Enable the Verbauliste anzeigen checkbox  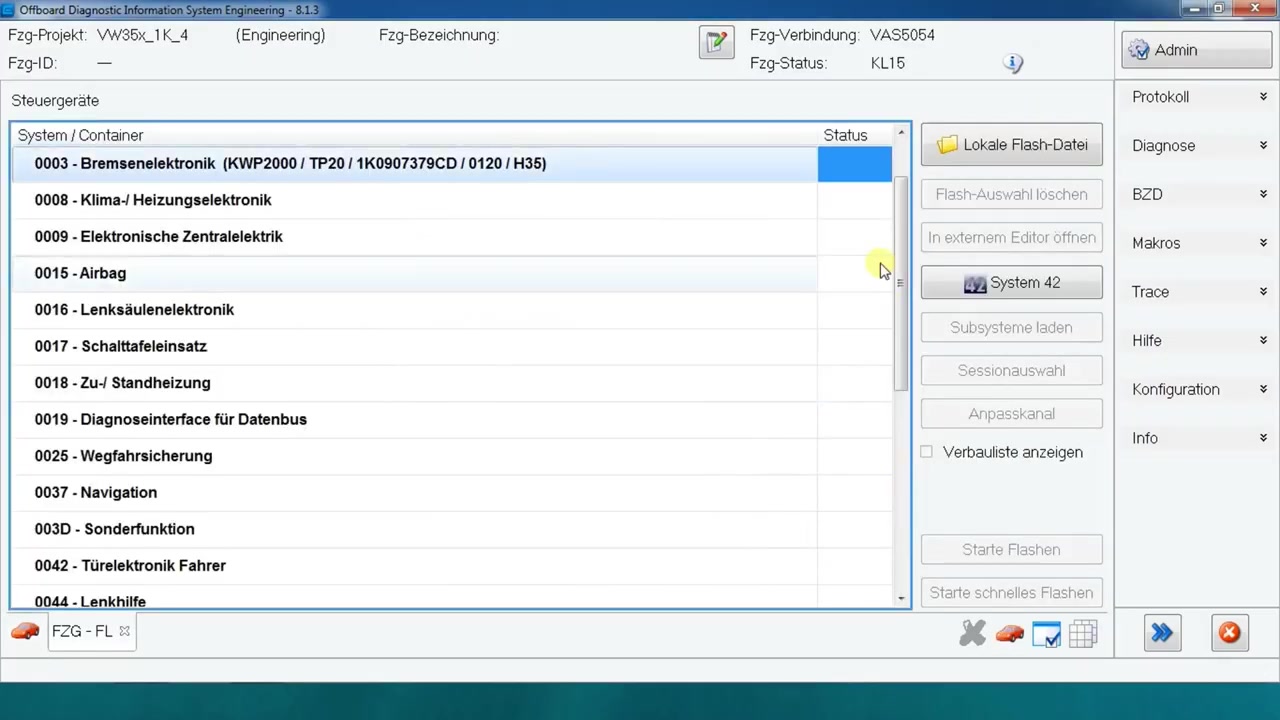(x=927, y=452)
